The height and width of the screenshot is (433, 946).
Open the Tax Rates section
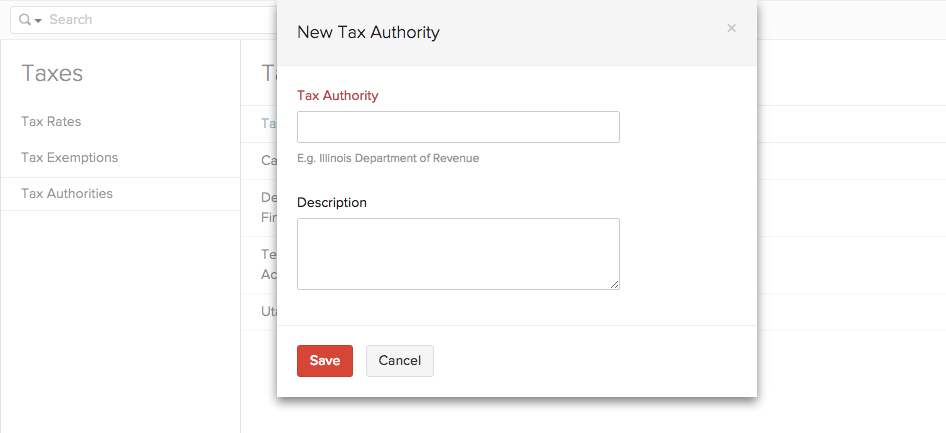click(51, 122)
